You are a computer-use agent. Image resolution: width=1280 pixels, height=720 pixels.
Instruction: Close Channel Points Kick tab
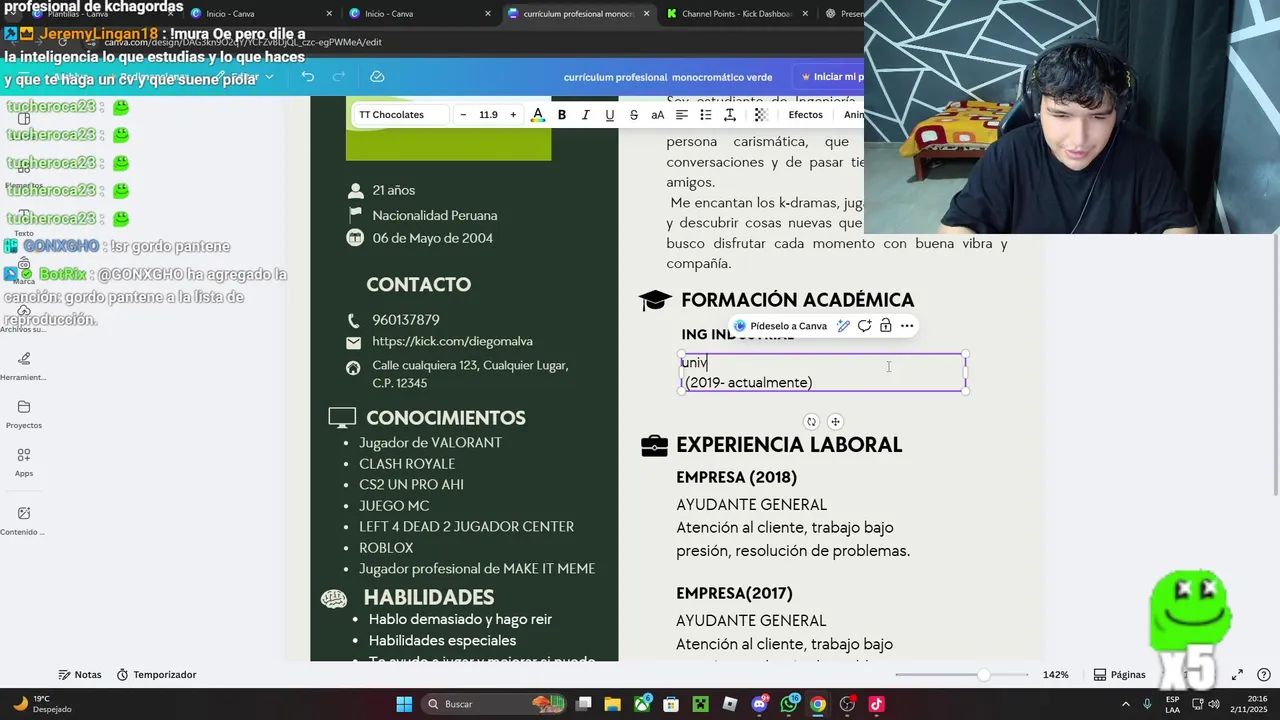coord(805,14)
